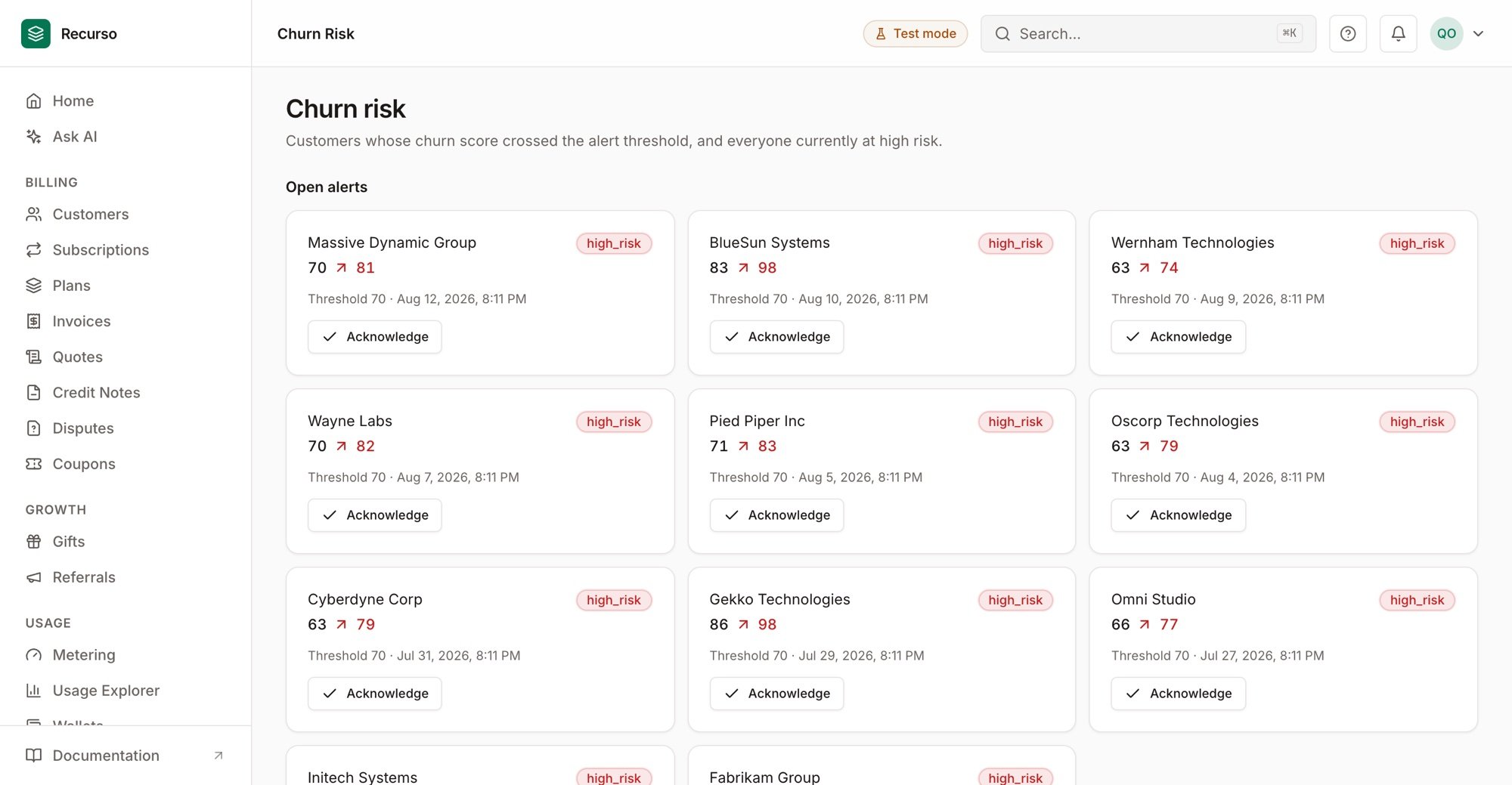Viewport: 1512px width, 785px height.
Task: Click high_risk badge on Wernham Technologies
Action: [x=1417, y=243]
